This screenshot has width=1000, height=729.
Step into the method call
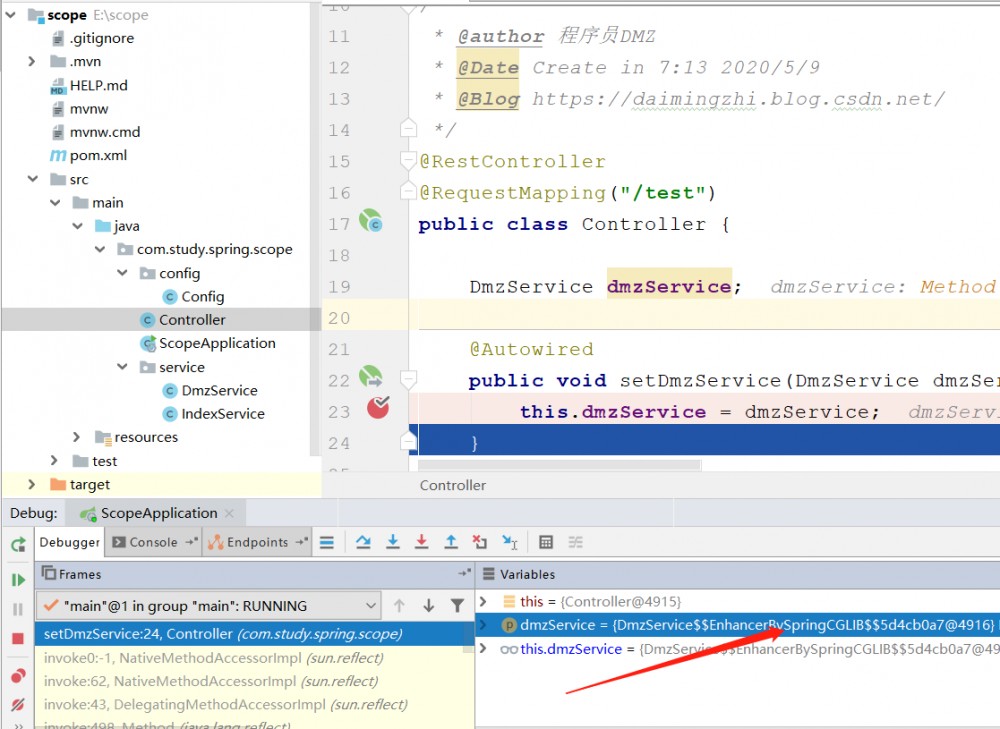pyautogui.click(x=393, y=541)
